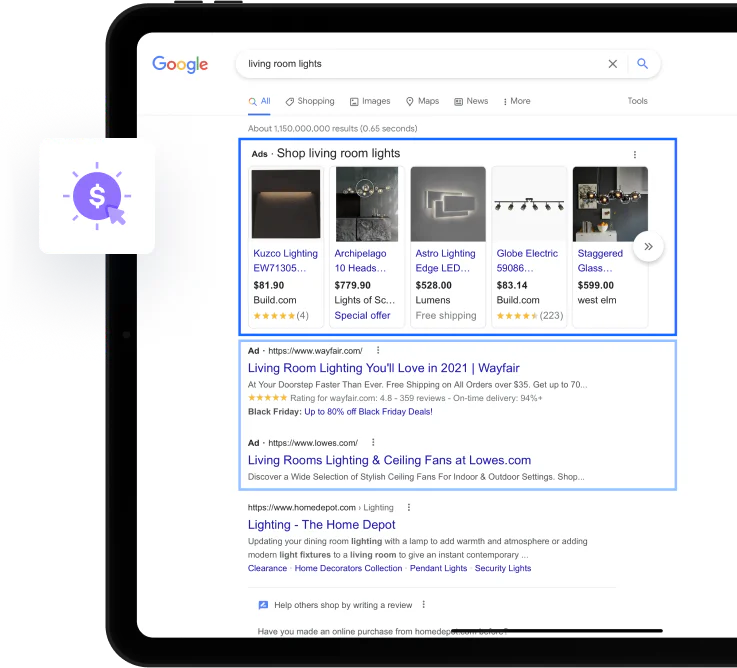Click the $599.00 price text
This screenshot has height=668, width=737.
point(596,285)
